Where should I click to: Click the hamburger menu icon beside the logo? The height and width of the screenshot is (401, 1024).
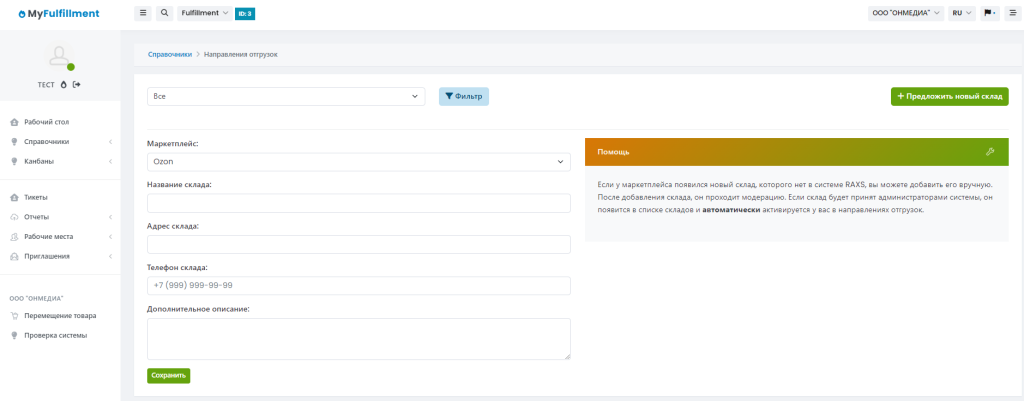click(x=143, y=13)
